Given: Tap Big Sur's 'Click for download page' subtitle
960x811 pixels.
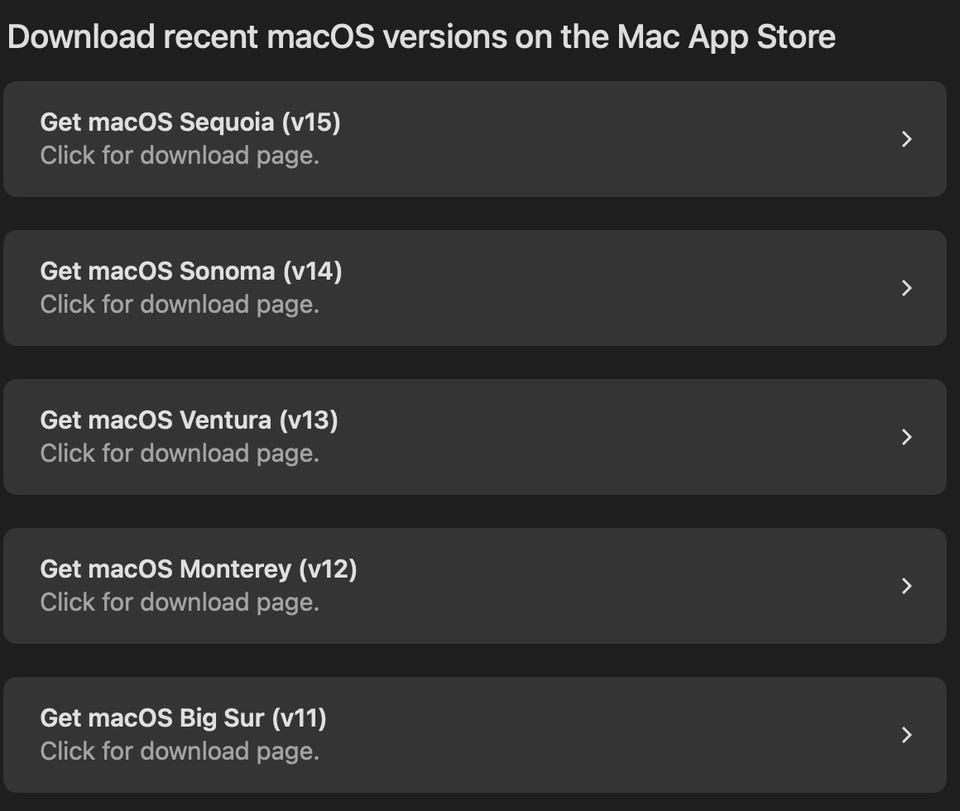Looking at the screenshot, I should click(180, 752).
